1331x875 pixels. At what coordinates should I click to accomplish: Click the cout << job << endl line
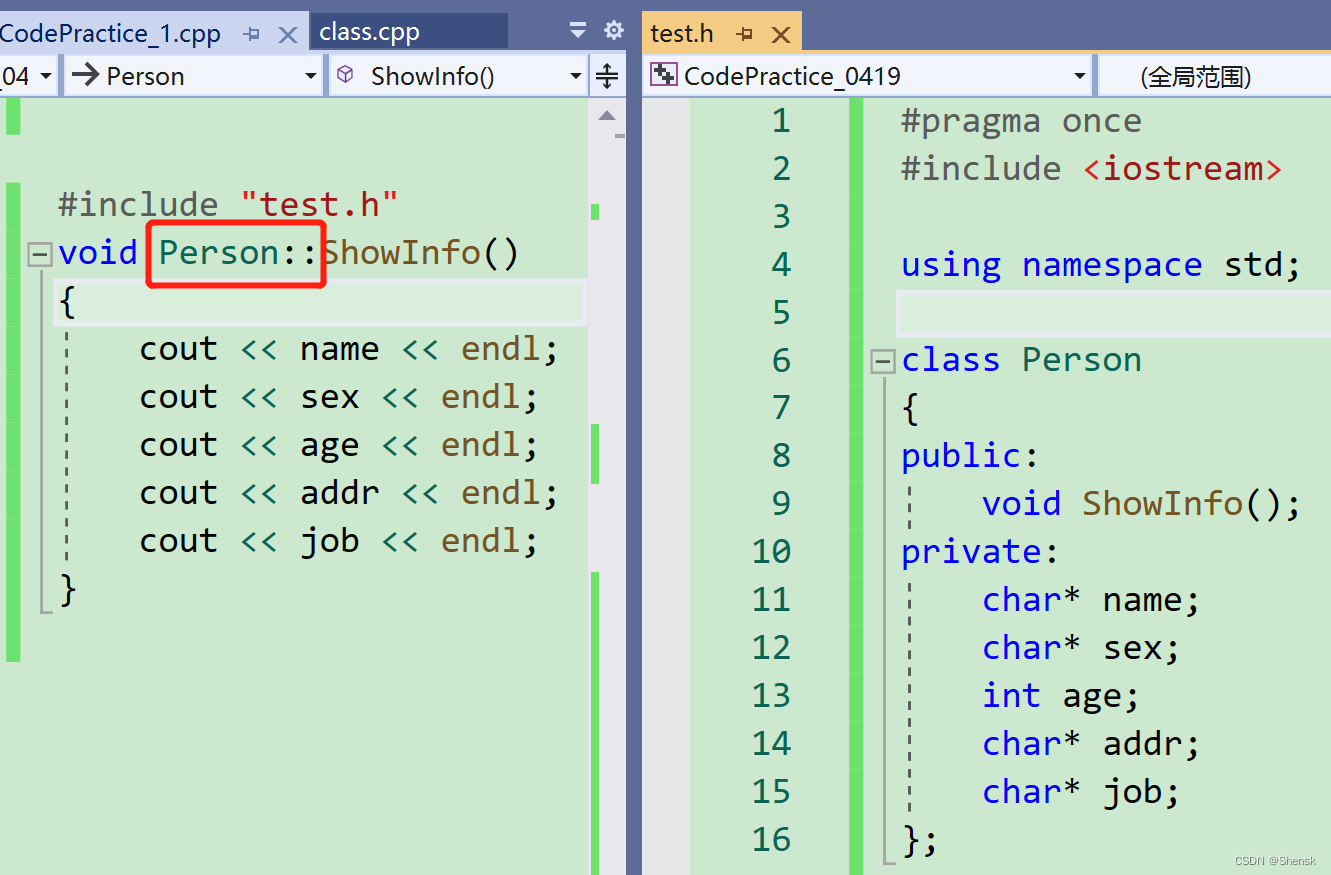click(338, 541)
